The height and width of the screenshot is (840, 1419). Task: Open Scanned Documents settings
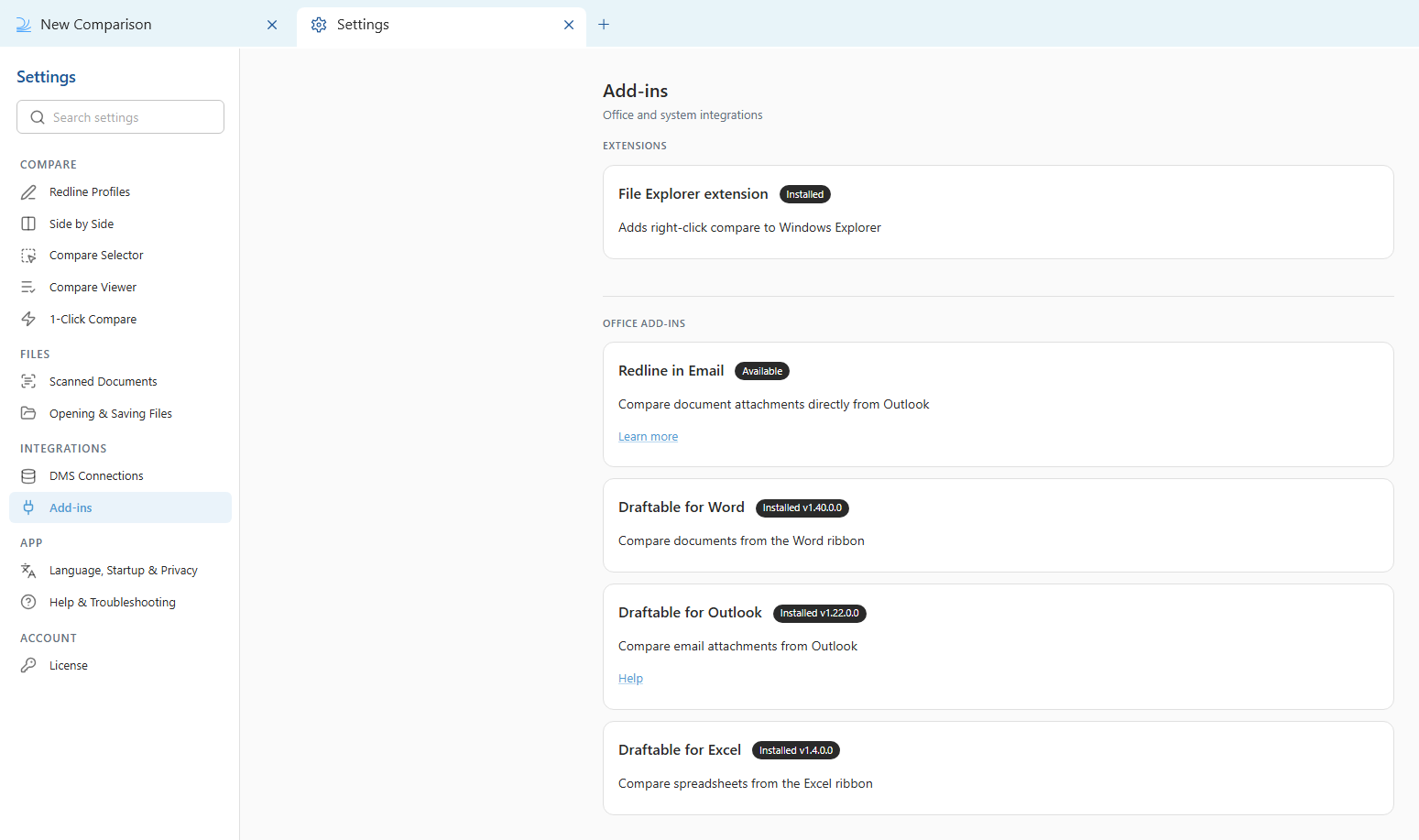(x=120, y=382)
